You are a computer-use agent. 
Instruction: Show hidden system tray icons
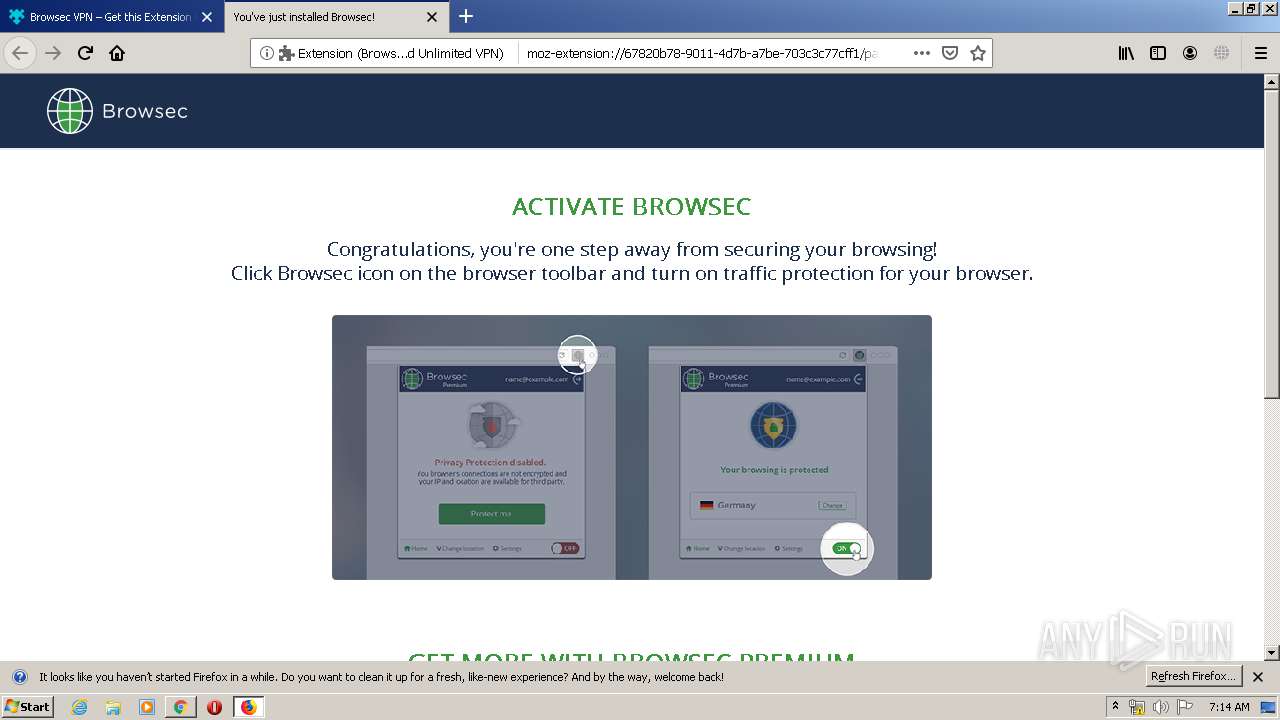1116,707
